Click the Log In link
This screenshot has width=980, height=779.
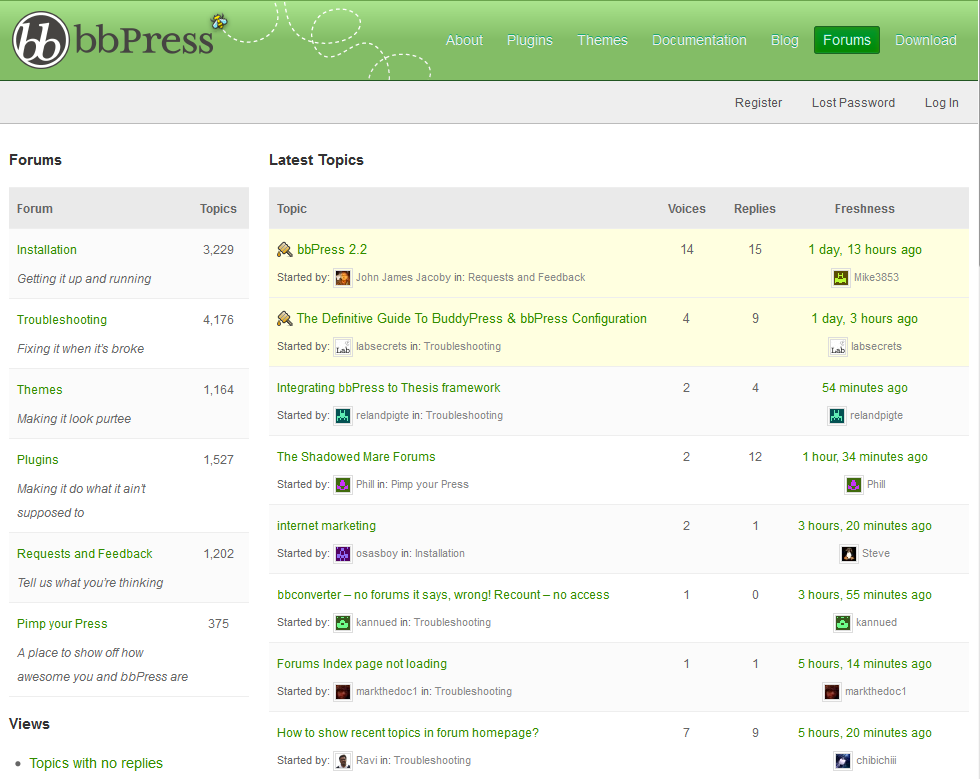[x=941, y=103]
